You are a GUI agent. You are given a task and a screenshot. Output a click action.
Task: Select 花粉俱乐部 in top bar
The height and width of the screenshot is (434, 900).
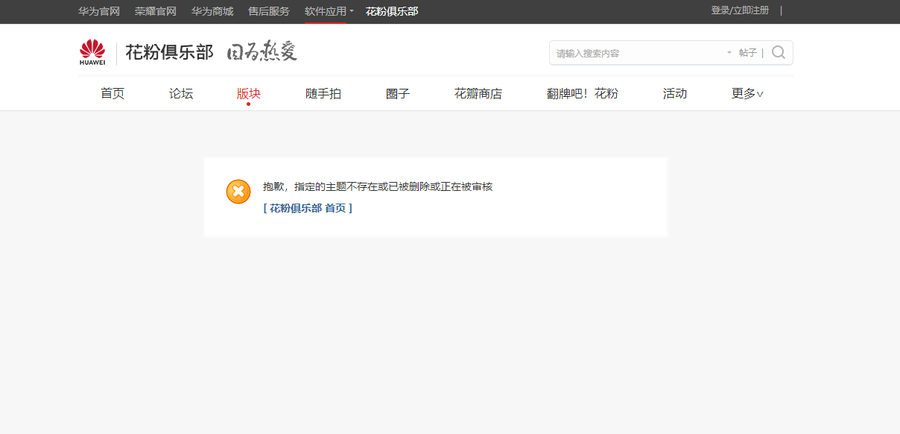pos(392,11)
